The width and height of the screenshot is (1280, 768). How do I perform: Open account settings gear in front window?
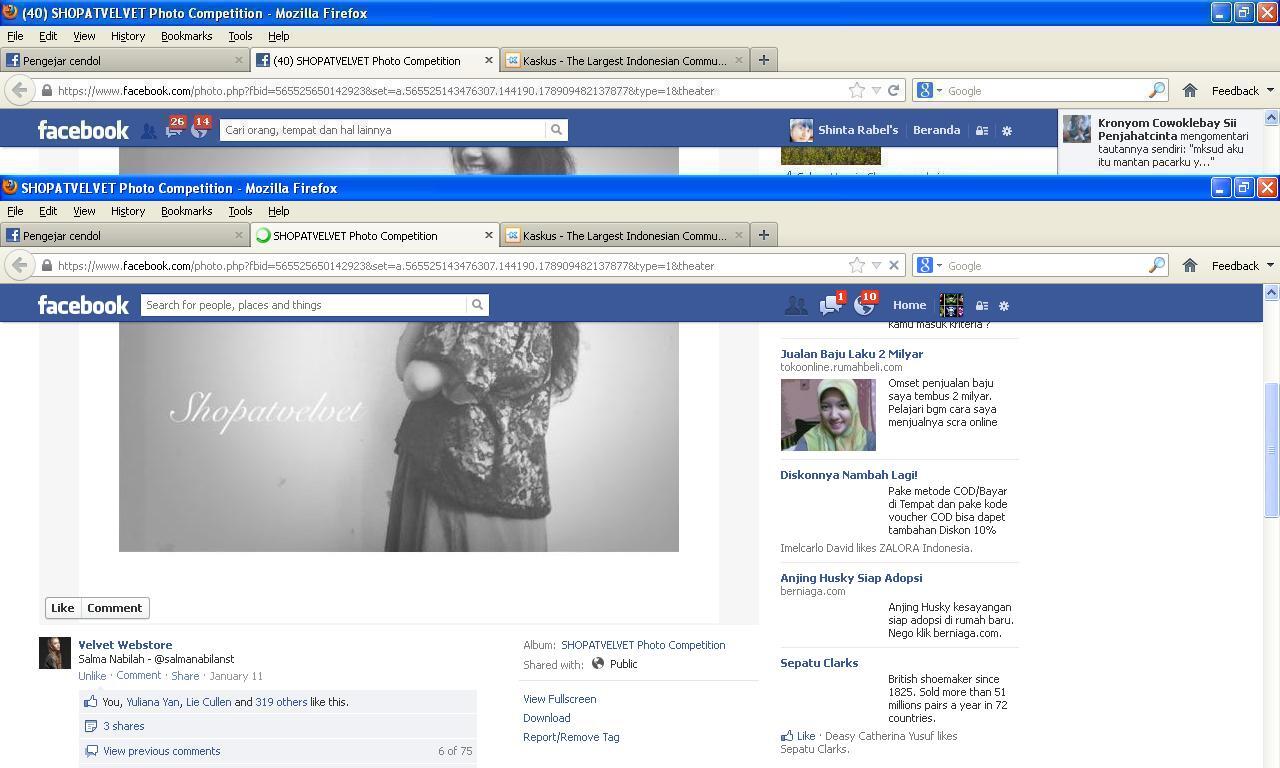click(1005, 306)
